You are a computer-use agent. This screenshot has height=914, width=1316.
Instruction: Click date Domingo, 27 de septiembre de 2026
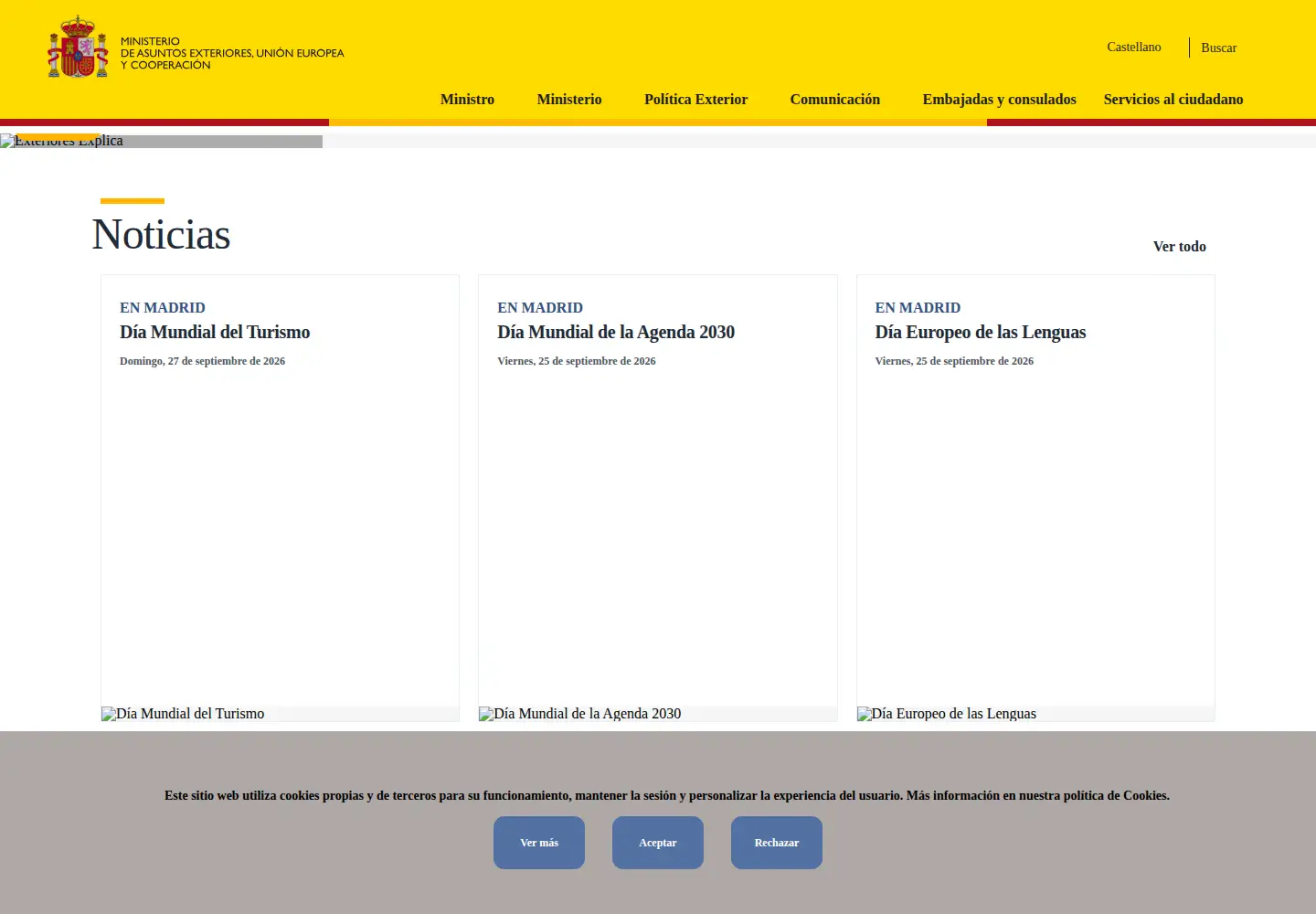click(202, 361)
